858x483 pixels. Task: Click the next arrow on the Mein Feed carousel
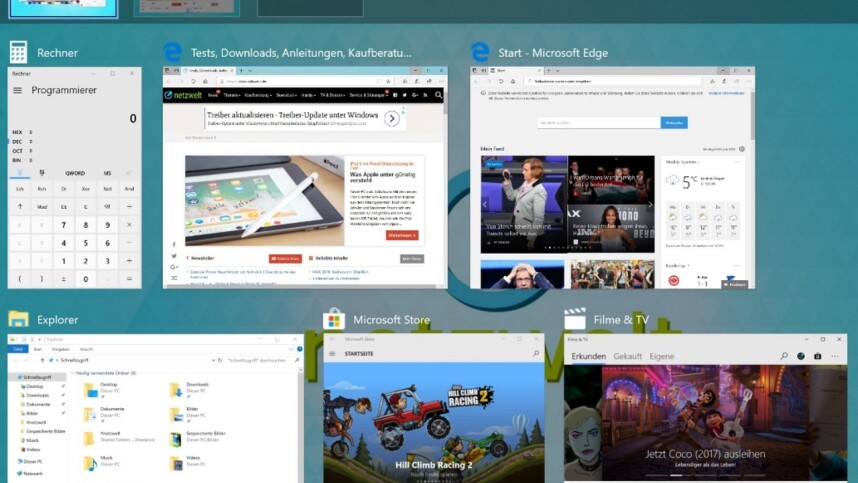tap(650, 204)
